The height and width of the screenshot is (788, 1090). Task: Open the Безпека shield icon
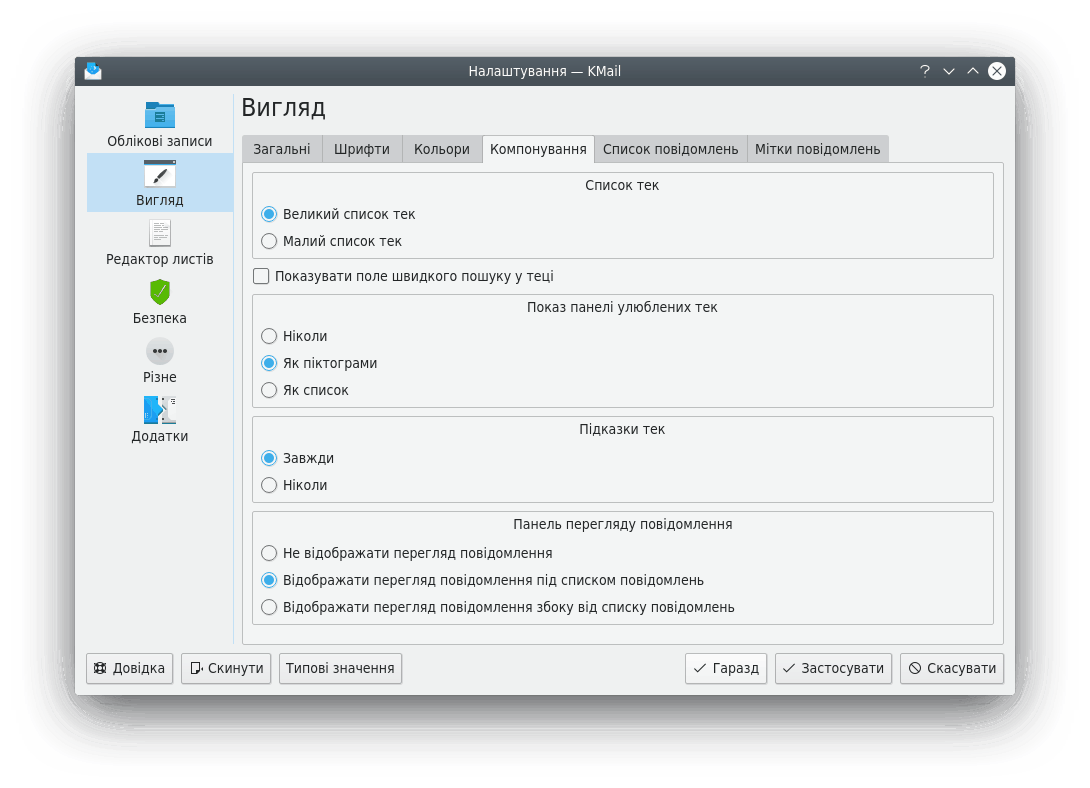pos(160,292)
